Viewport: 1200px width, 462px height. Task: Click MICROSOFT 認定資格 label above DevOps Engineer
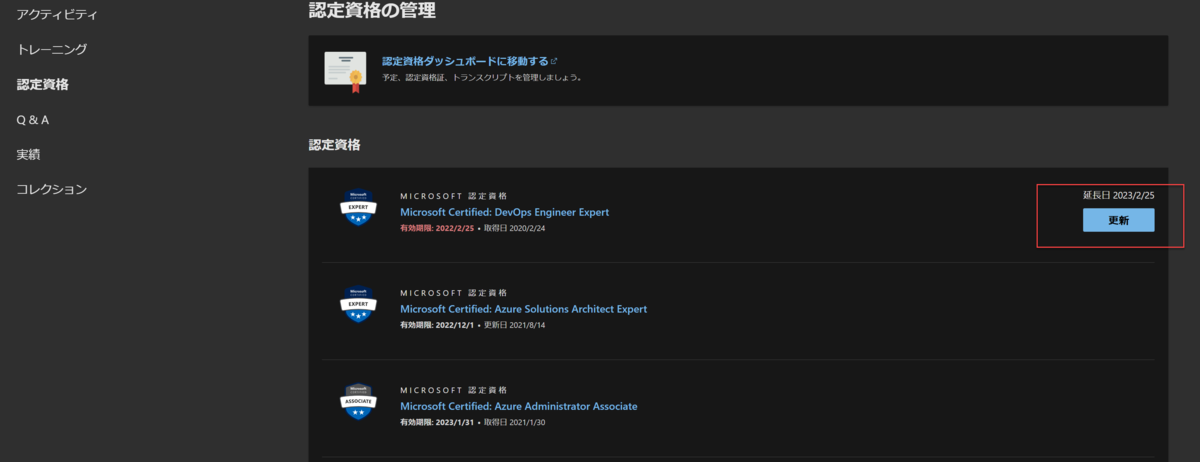pyautogui.click(x=453, y=196)
